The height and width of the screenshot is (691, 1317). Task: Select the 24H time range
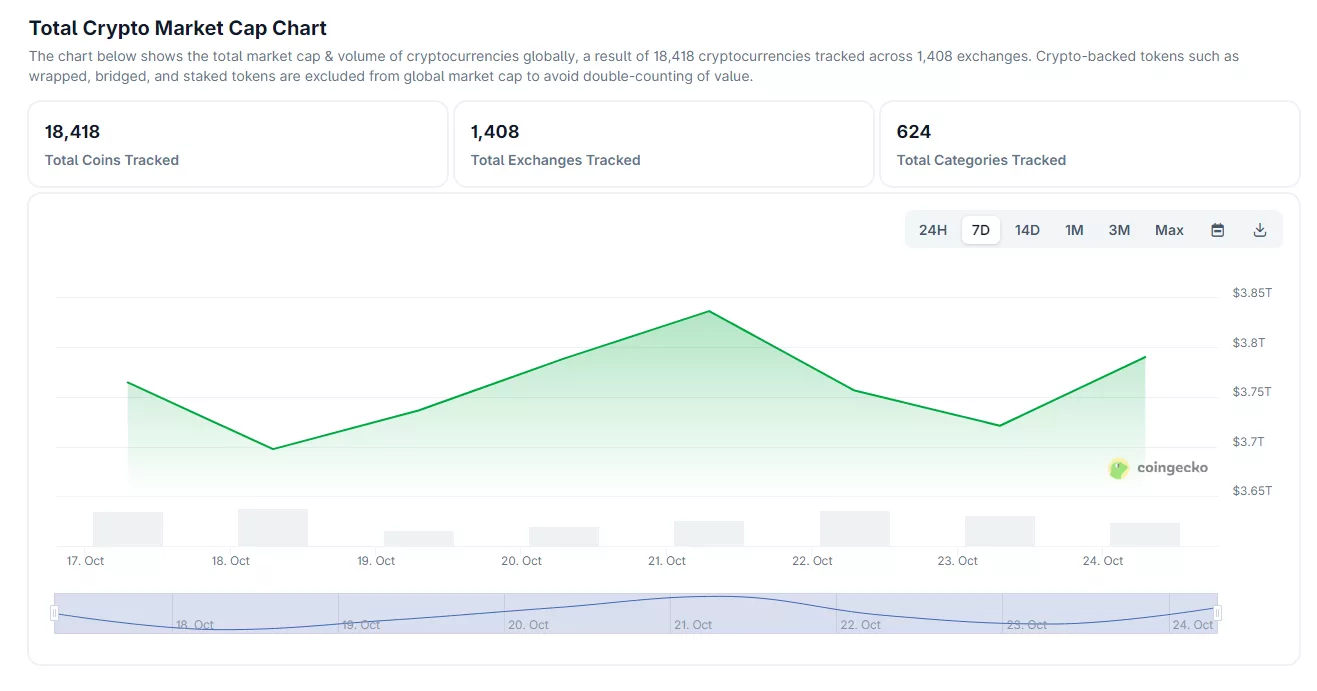tap(932, 229)
